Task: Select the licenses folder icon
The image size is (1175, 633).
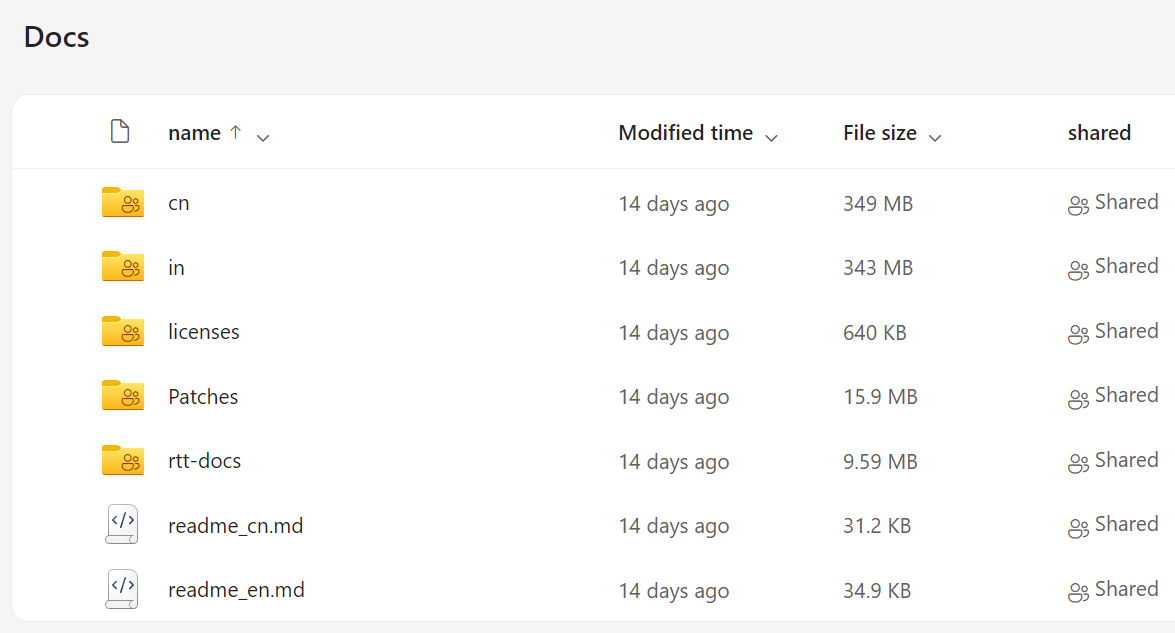Action: click(x=123, y=331)
